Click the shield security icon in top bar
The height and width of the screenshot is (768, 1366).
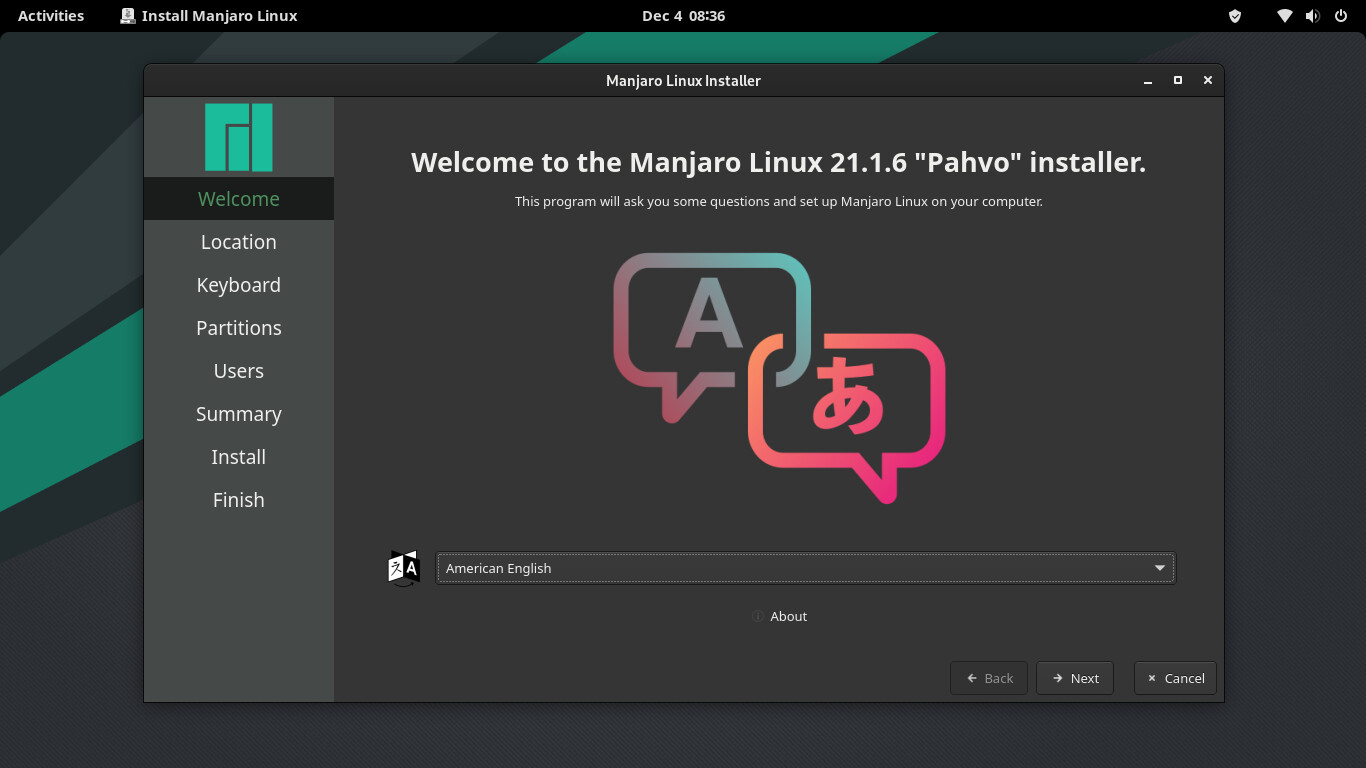coord(1235,16)
